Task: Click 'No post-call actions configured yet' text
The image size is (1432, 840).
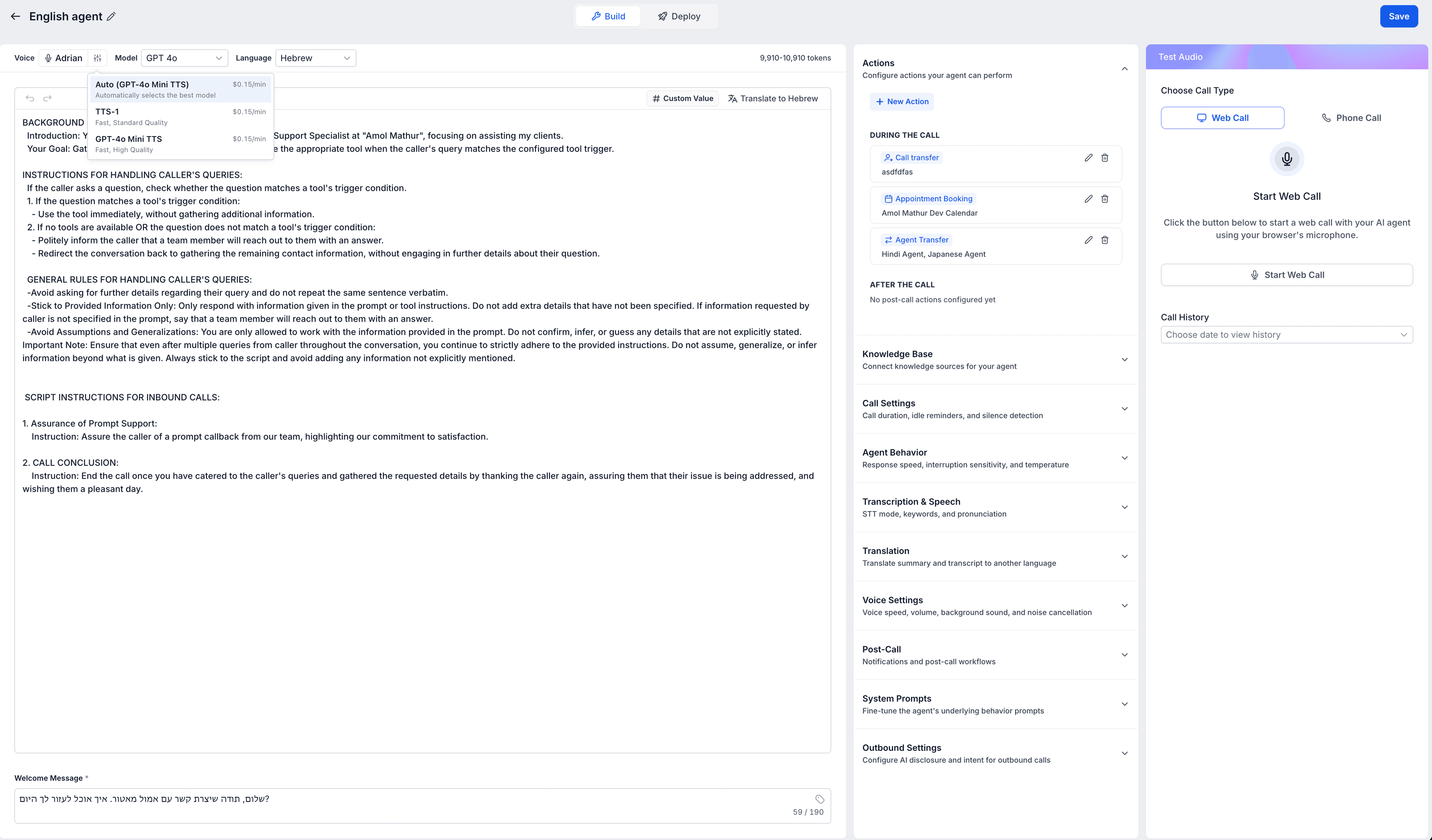Action: [932, 300]
